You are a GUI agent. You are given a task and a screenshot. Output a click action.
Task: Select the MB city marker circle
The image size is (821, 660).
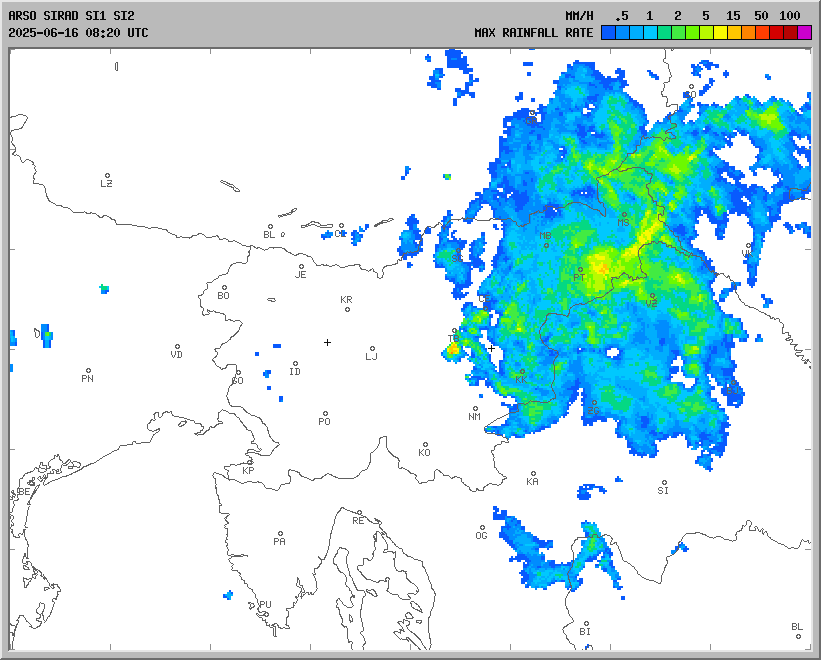pyautogui.click(x=546, y=244)
